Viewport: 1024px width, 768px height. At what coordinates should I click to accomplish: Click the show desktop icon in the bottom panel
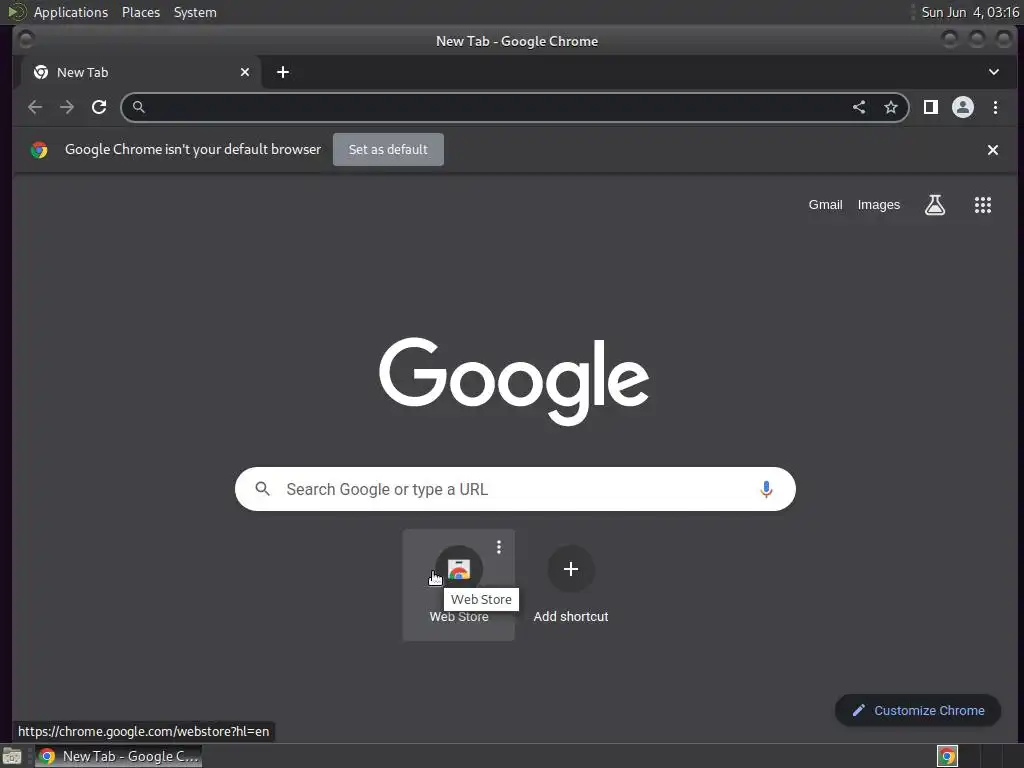(x=12, y=756)
